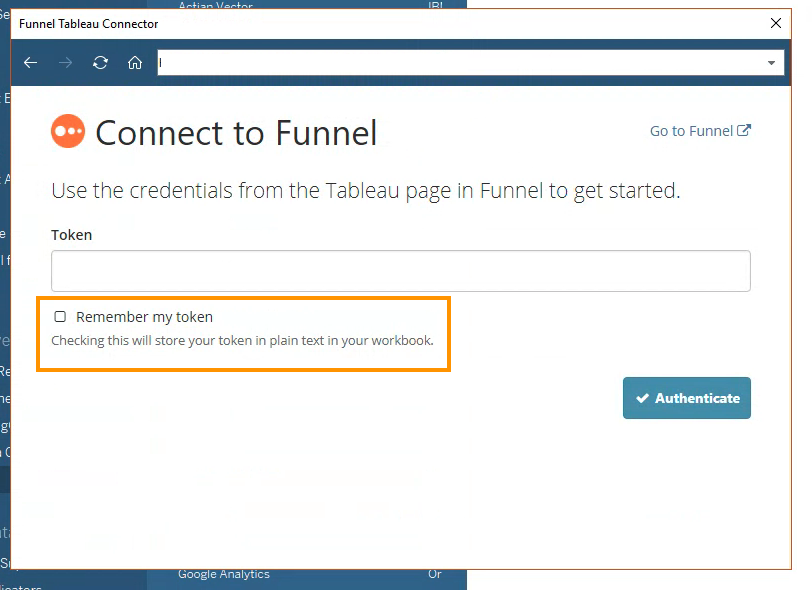Expand the address bar dropdown arrow
812x590 pixels.
point(771,63)
